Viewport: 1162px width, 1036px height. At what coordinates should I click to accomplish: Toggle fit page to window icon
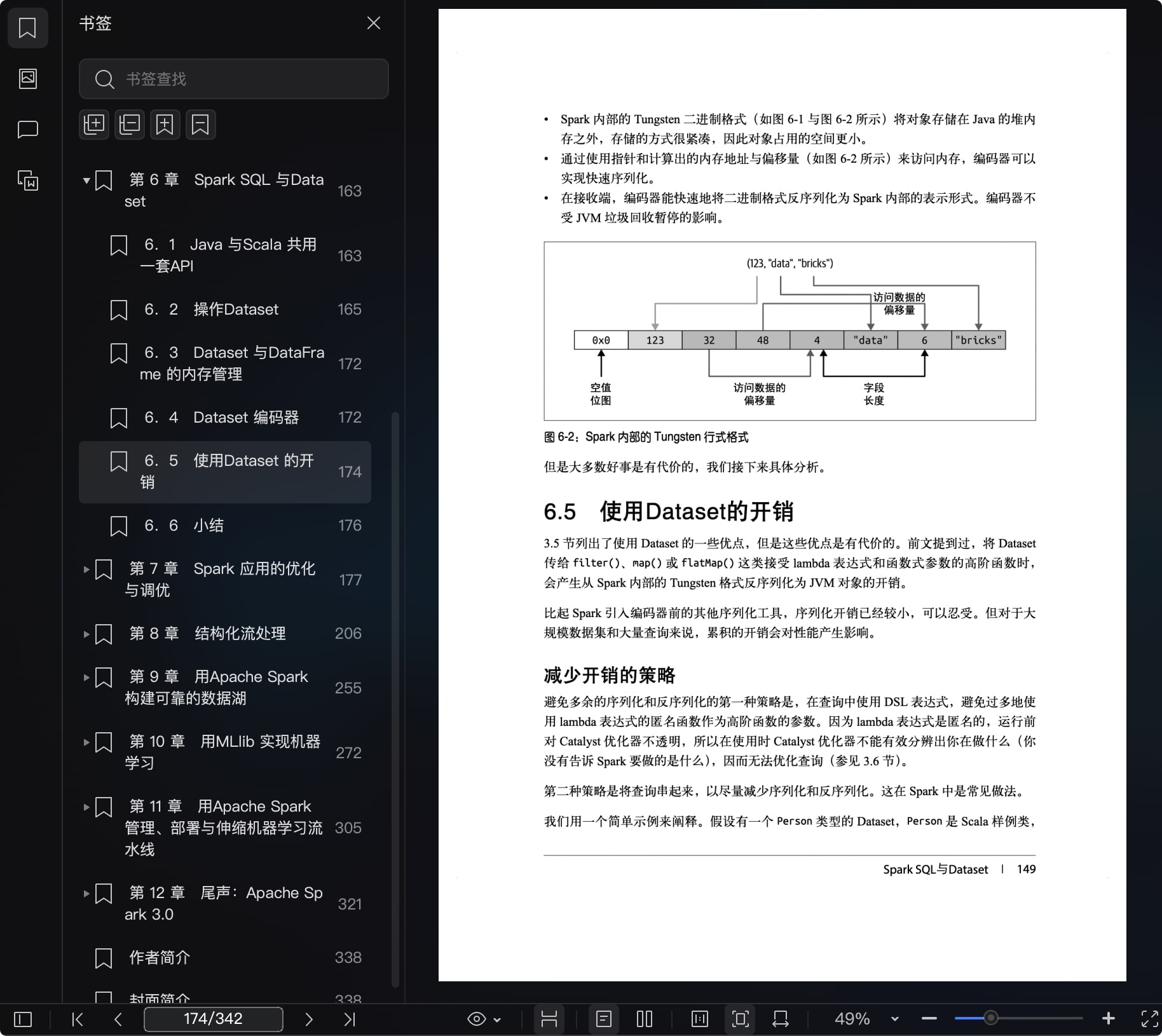coord(741,1019)
